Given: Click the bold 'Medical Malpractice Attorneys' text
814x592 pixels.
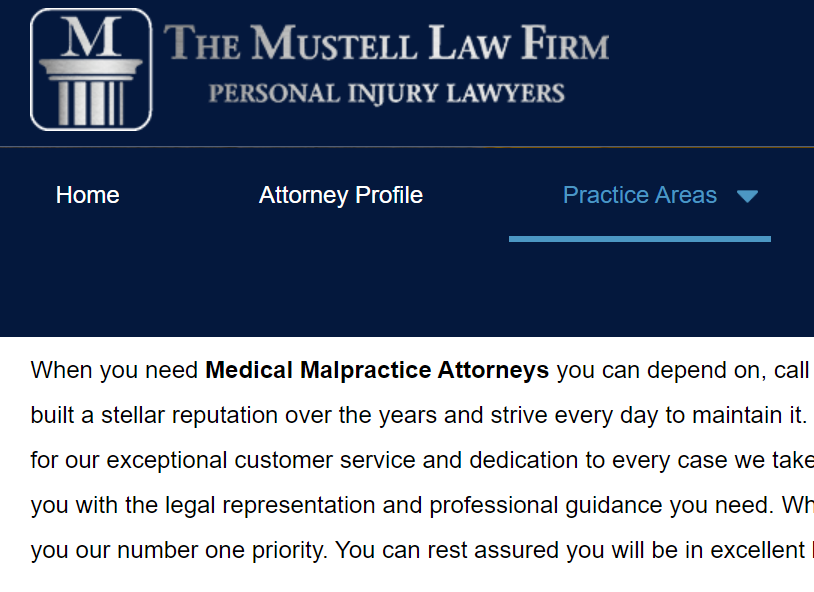Looking at the screenshot, I should [x=375, y=369].
